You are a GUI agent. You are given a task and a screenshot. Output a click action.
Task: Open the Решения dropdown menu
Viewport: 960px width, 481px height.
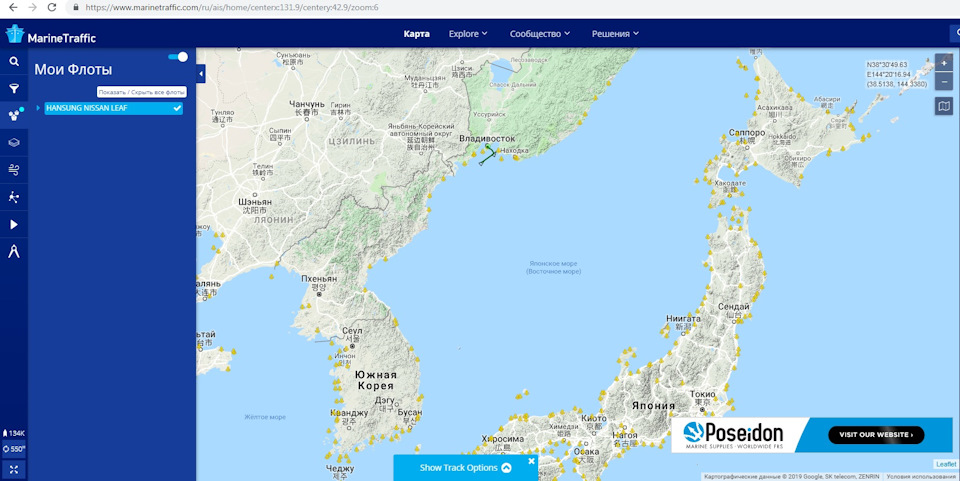(x=615, y=34)
